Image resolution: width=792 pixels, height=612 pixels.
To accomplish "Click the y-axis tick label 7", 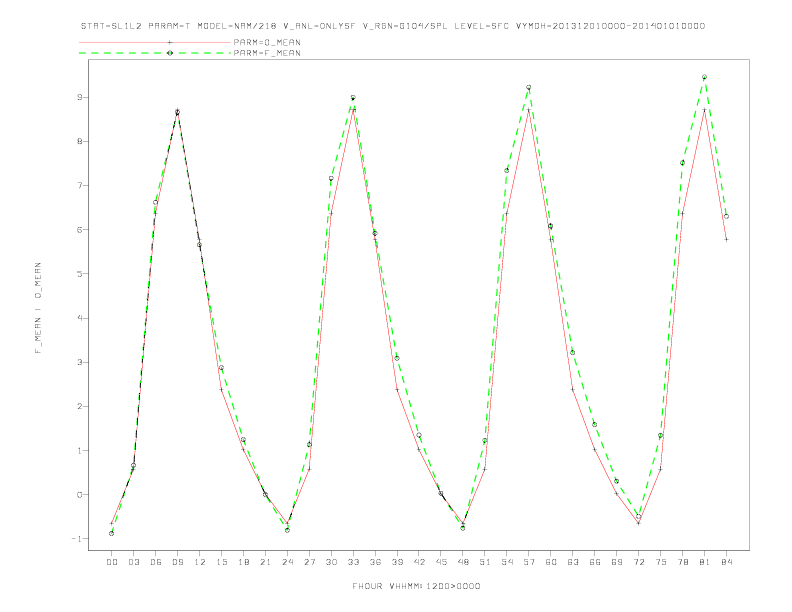I will pyautogui.click(x=79, y=185).
